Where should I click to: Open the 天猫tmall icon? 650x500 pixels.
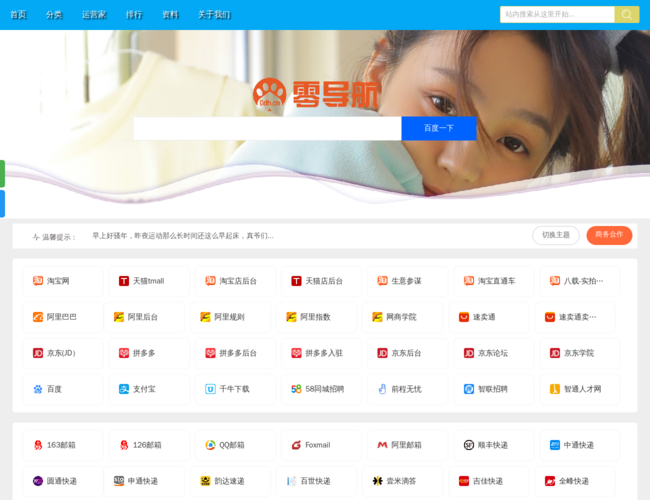[x=124, y=281]
